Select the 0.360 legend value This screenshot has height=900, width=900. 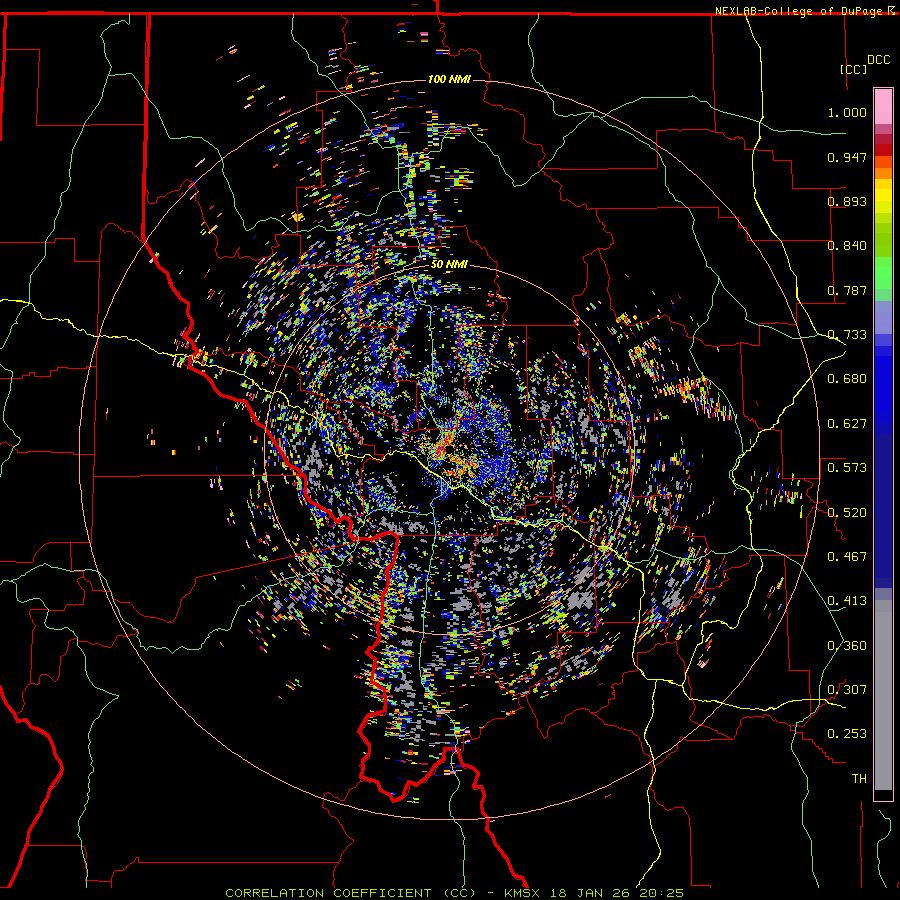click(x=847, y=646)
